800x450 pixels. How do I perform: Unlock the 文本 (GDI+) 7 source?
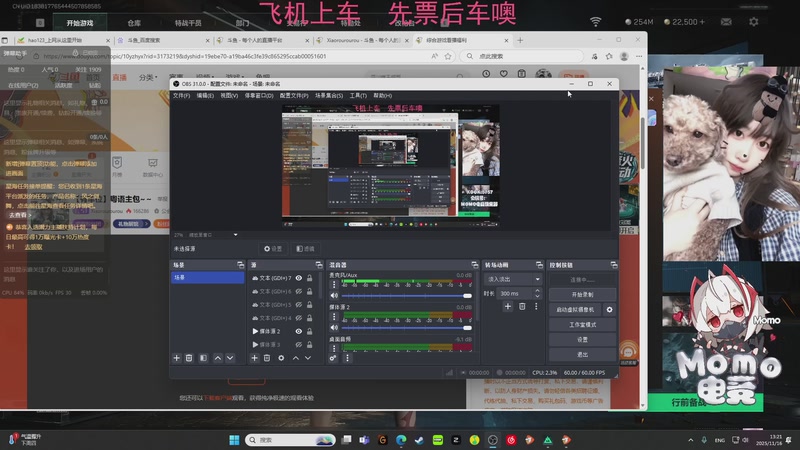tap(309, 278)
